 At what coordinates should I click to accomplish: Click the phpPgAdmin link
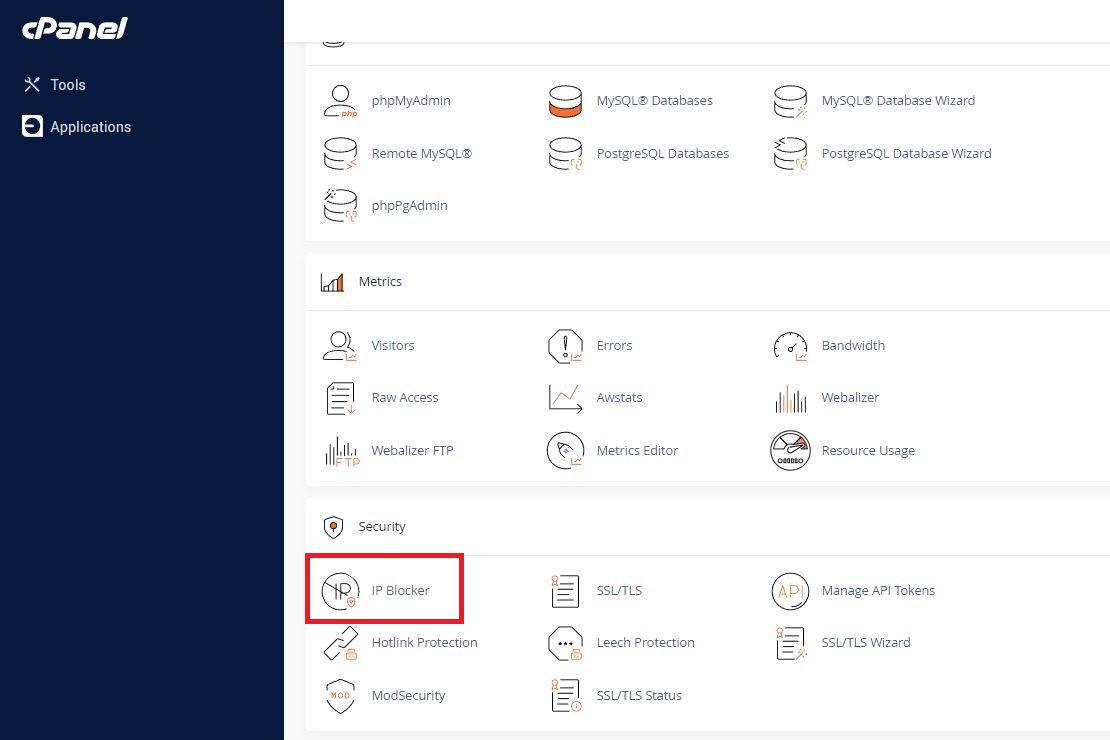click(x=410, y=206)
